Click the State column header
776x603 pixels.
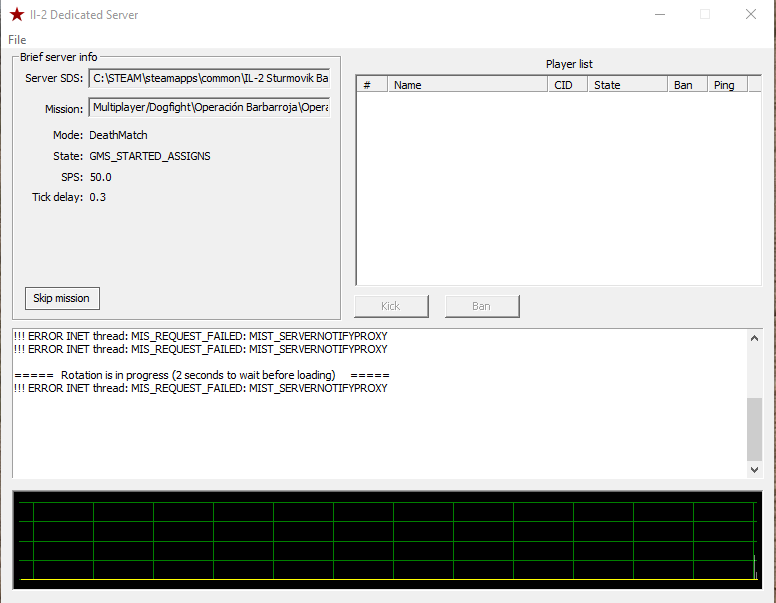(628, 85)
